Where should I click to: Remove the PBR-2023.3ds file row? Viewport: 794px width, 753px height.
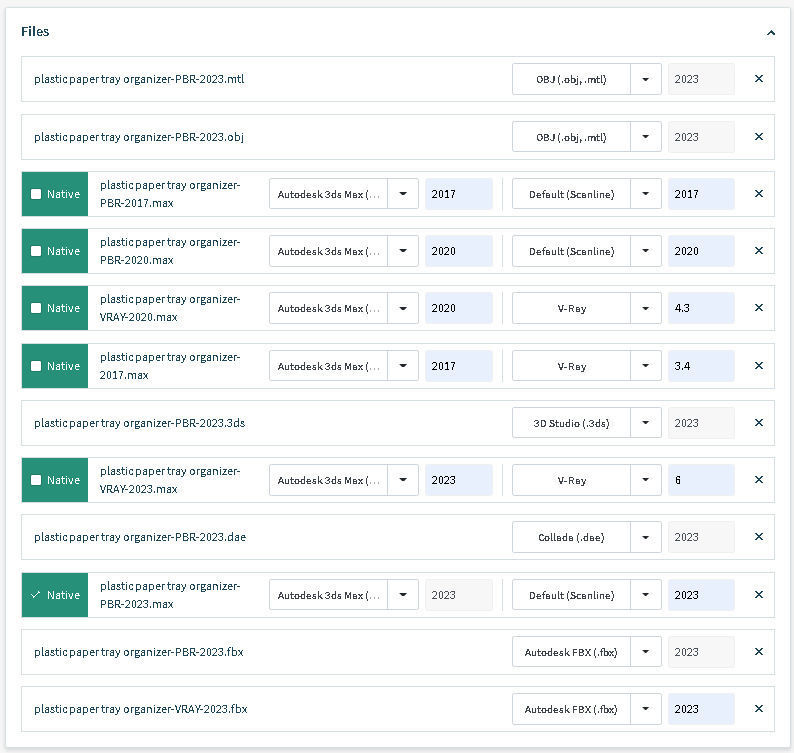[x=759, y=423]
